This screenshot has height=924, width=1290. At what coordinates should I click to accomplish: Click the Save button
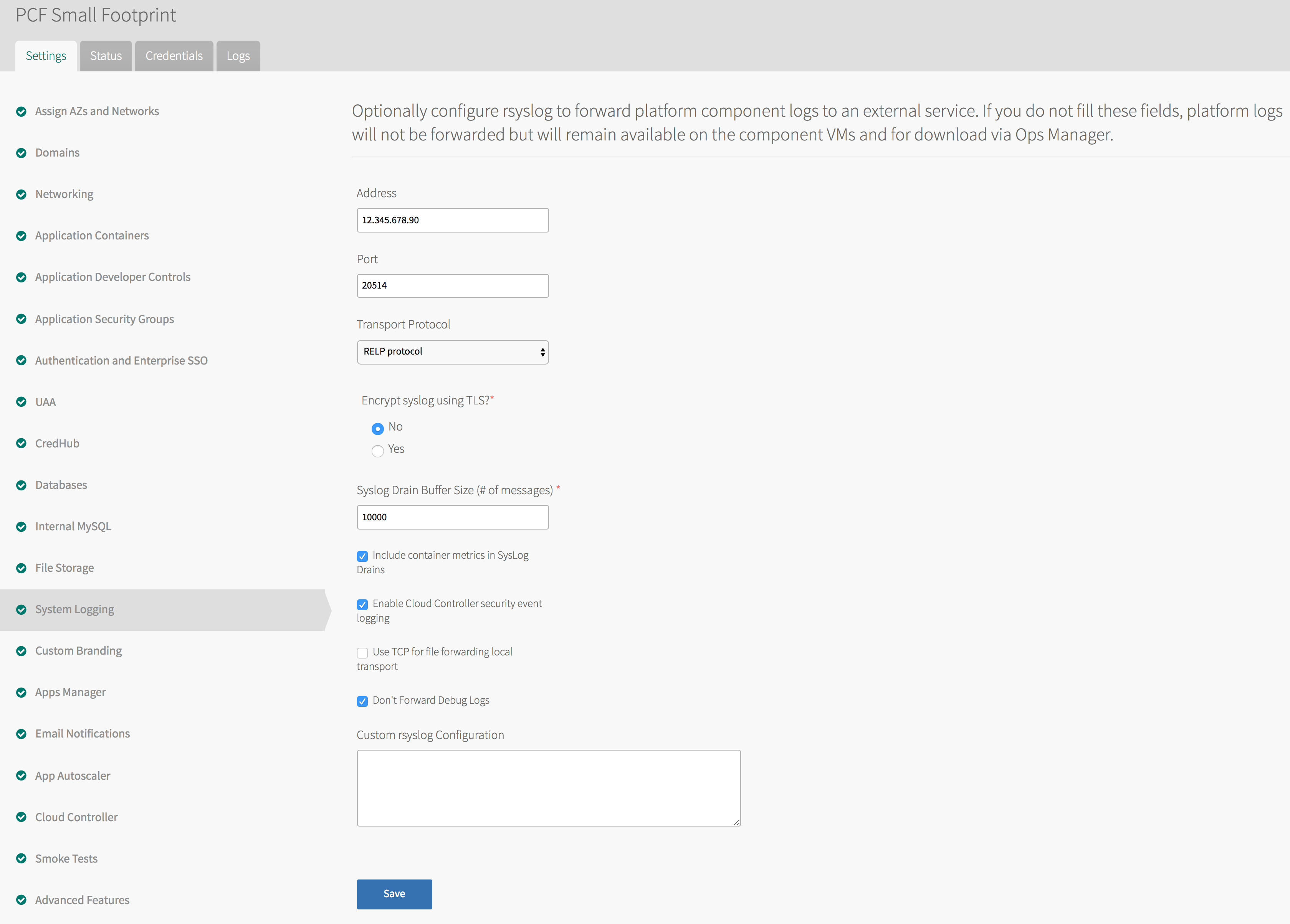pyautogui.click(x=394, y=894)
